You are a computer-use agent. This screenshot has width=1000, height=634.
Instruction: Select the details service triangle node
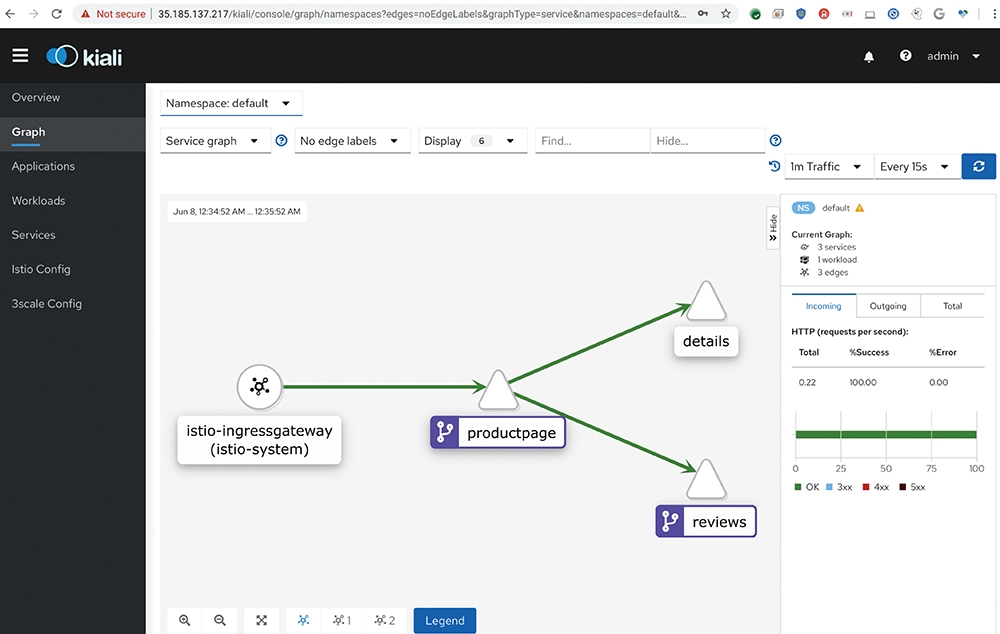(x=707, y=302)
